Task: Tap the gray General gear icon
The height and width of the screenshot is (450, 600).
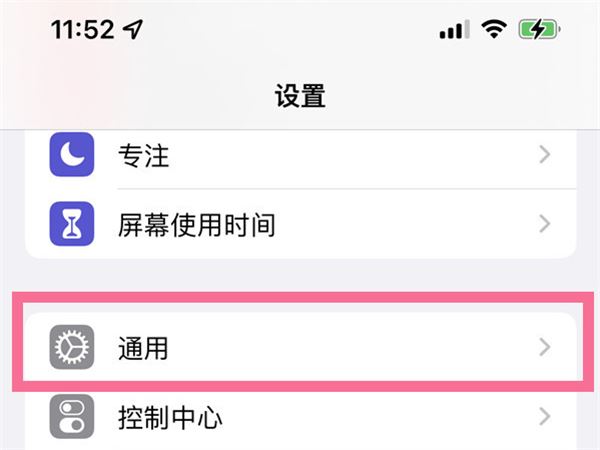Action: click(72, 347)
